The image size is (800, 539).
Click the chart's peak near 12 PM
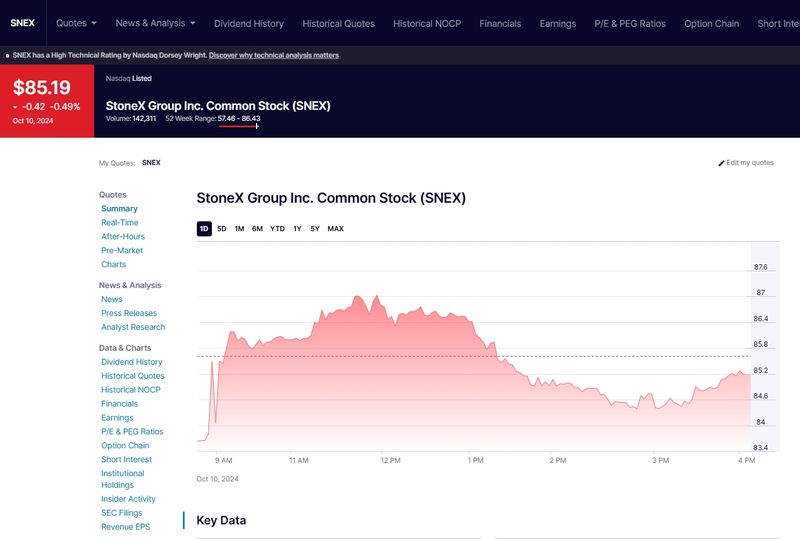click(377, 297)
